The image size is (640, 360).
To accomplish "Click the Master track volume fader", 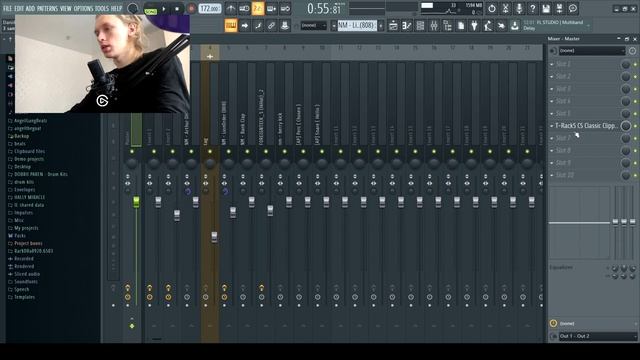I will [136, 202].
